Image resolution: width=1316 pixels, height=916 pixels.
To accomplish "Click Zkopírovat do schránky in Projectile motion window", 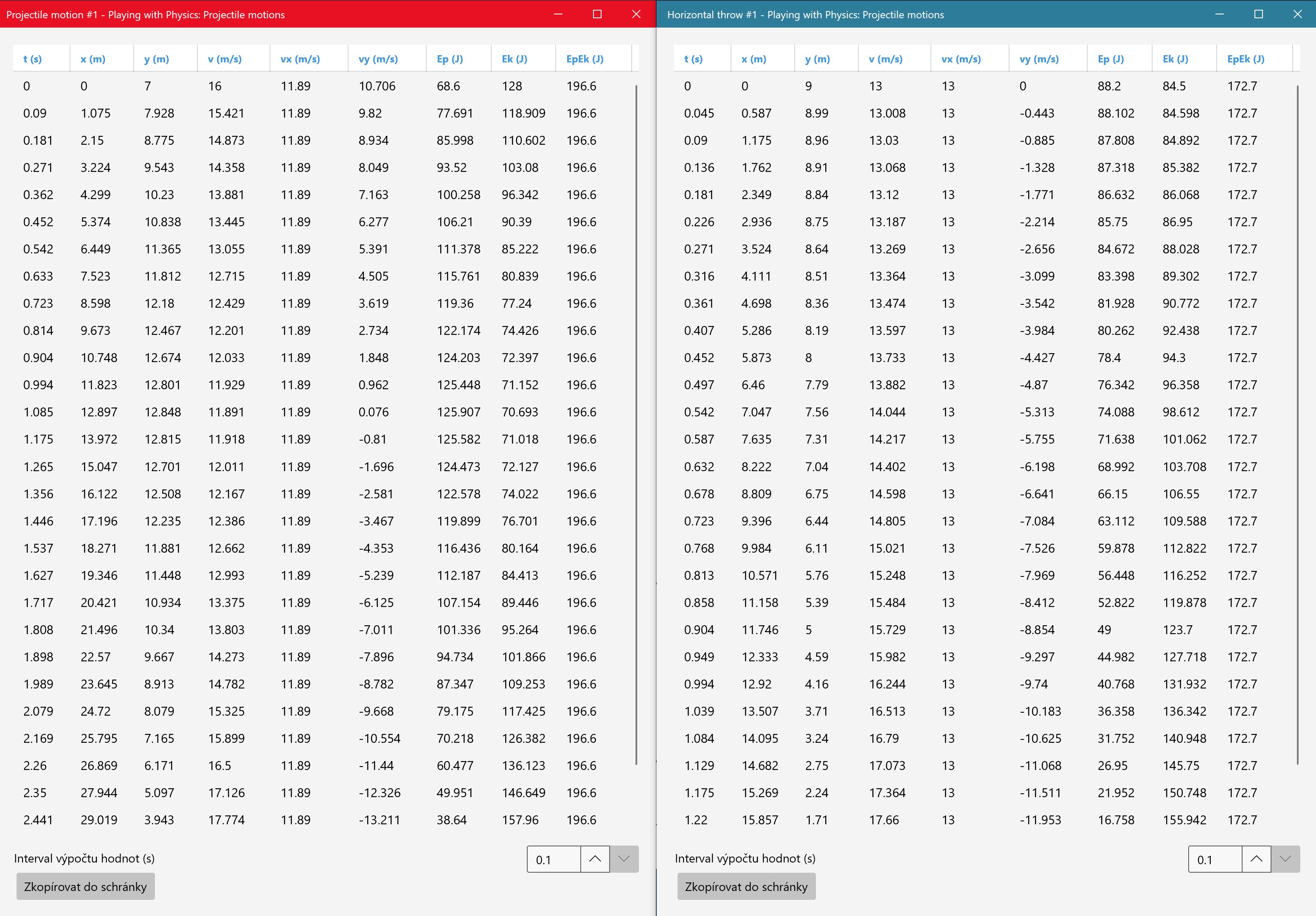I will (85, 886).
